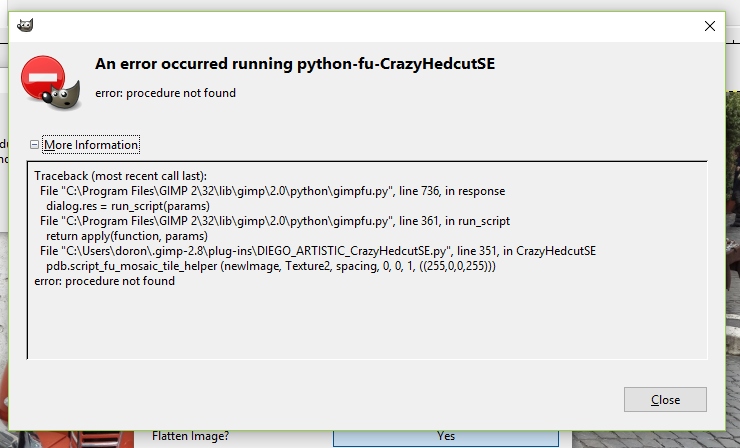Click 'Traceback (most recent call last):' line
Screen dimensions: 740x448
point(120,176)
